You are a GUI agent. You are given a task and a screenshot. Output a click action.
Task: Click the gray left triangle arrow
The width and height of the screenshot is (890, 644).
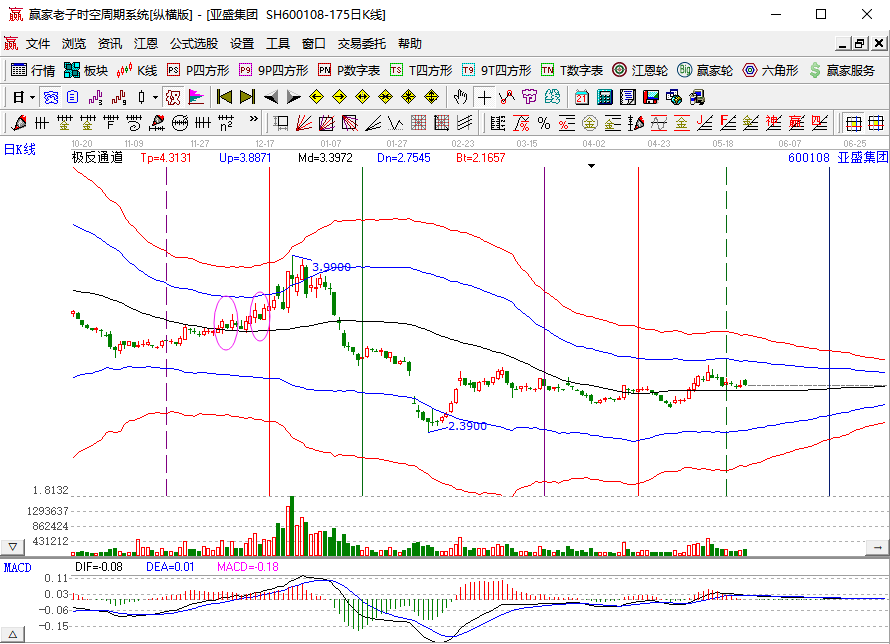pos(270,98)
